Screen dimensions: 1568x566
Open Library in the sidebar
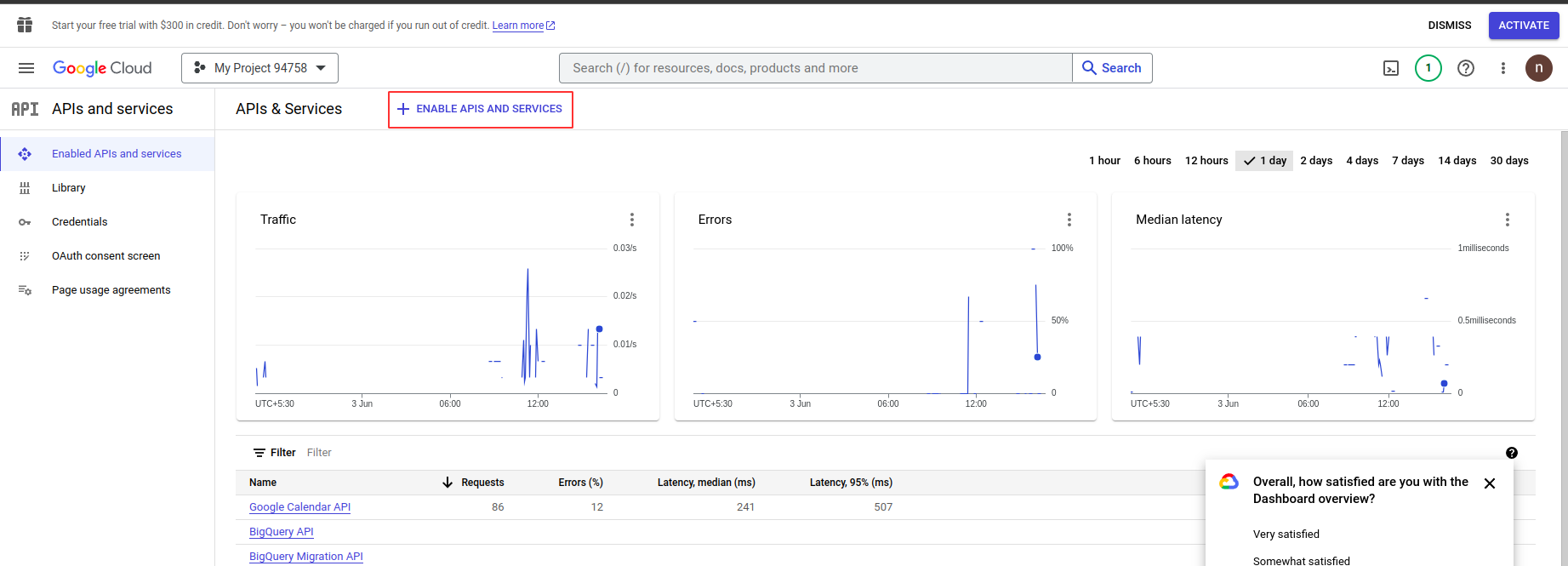pyautogui.click(x=69, y=188)
